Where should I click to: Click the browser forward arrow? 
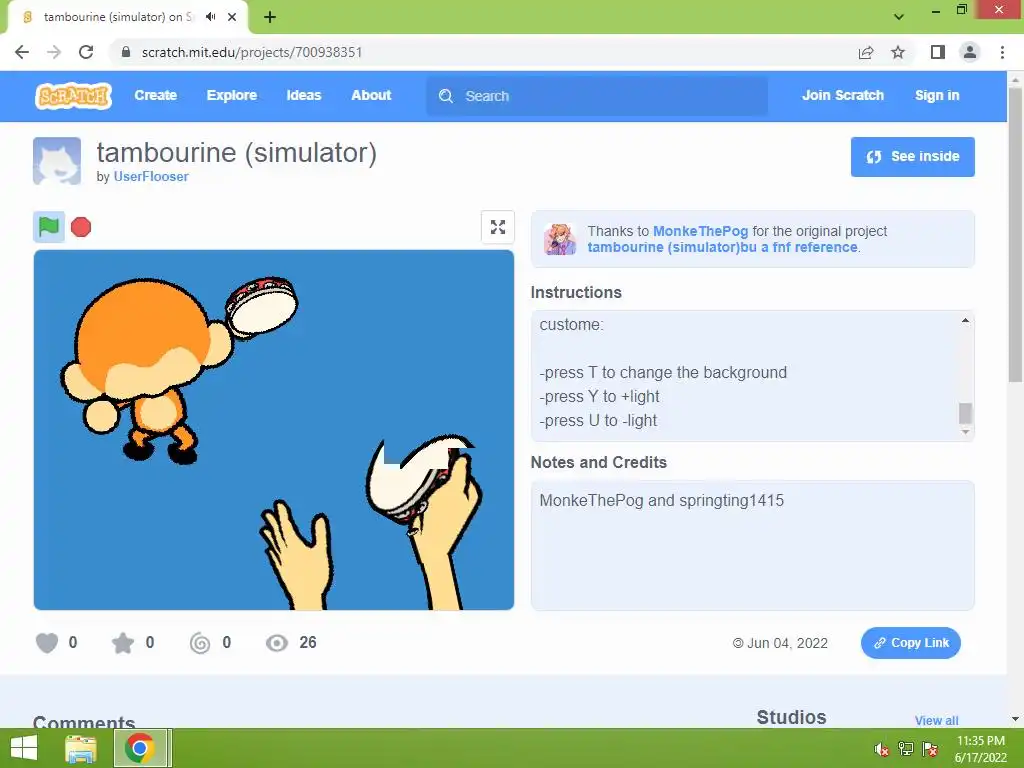54,52
